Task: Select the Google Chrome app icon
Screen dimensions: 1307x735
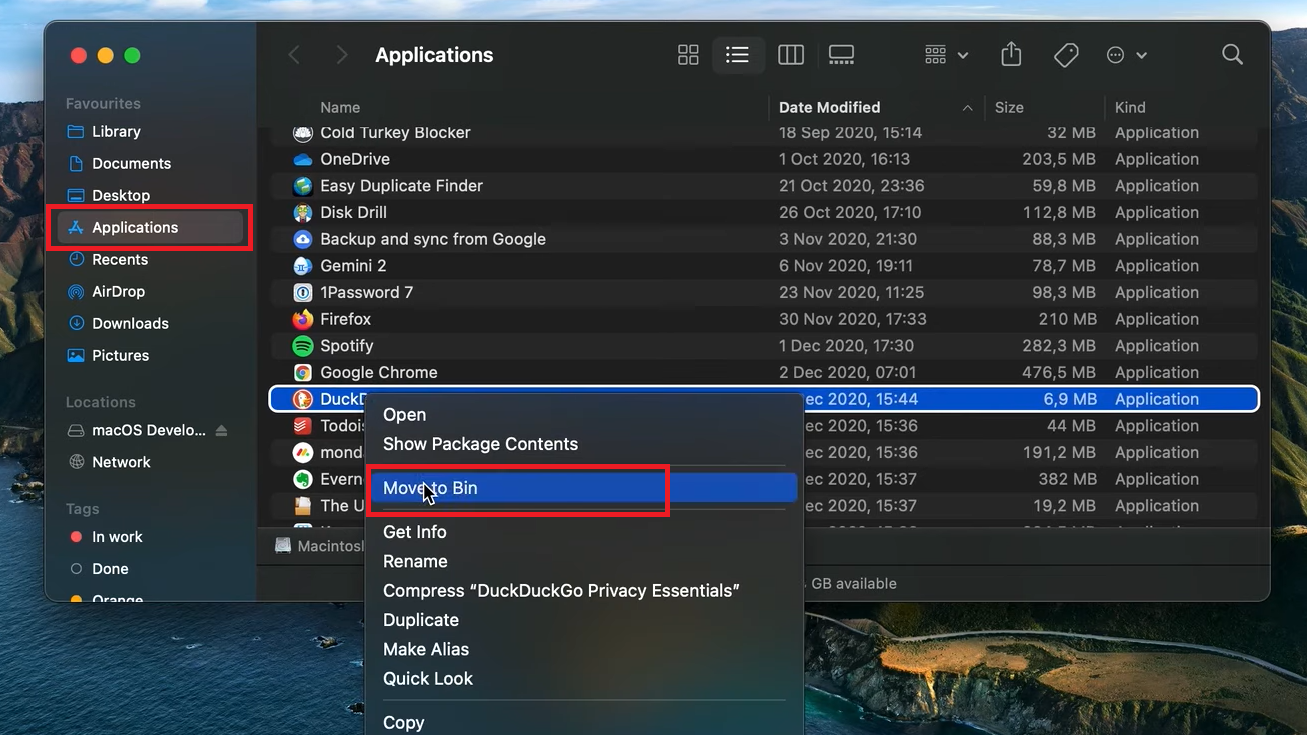Action: point(303,372)
